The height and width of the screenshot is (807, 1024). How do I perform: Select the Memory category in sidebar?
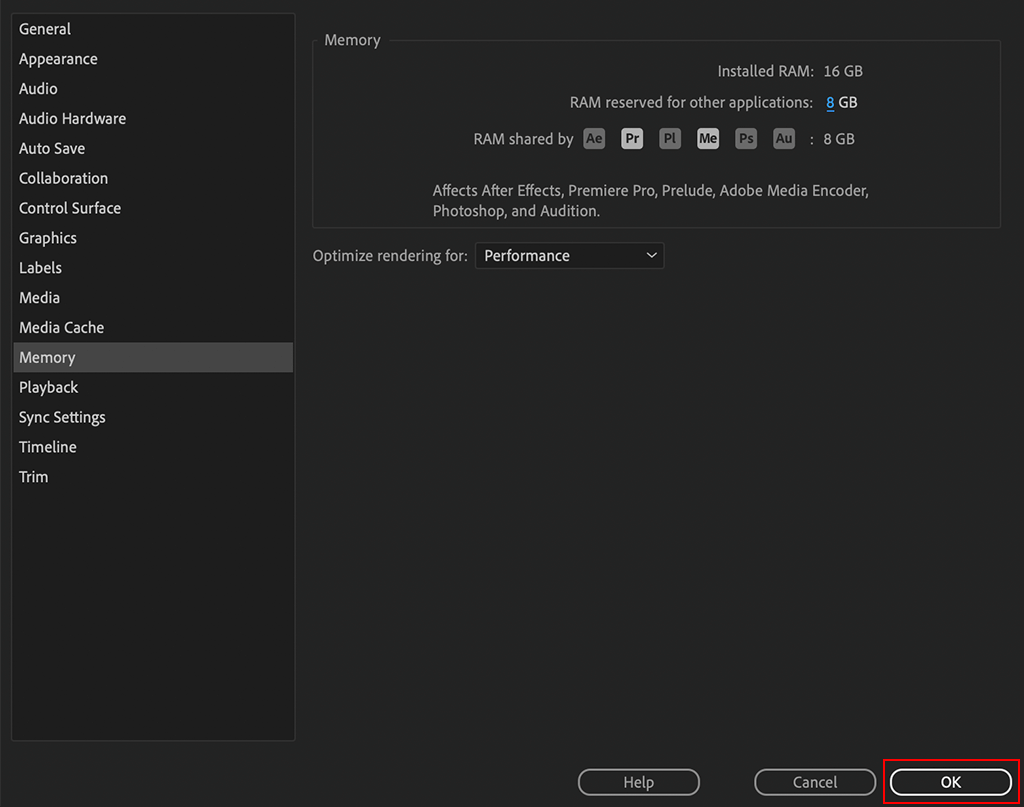pos(153,357)
